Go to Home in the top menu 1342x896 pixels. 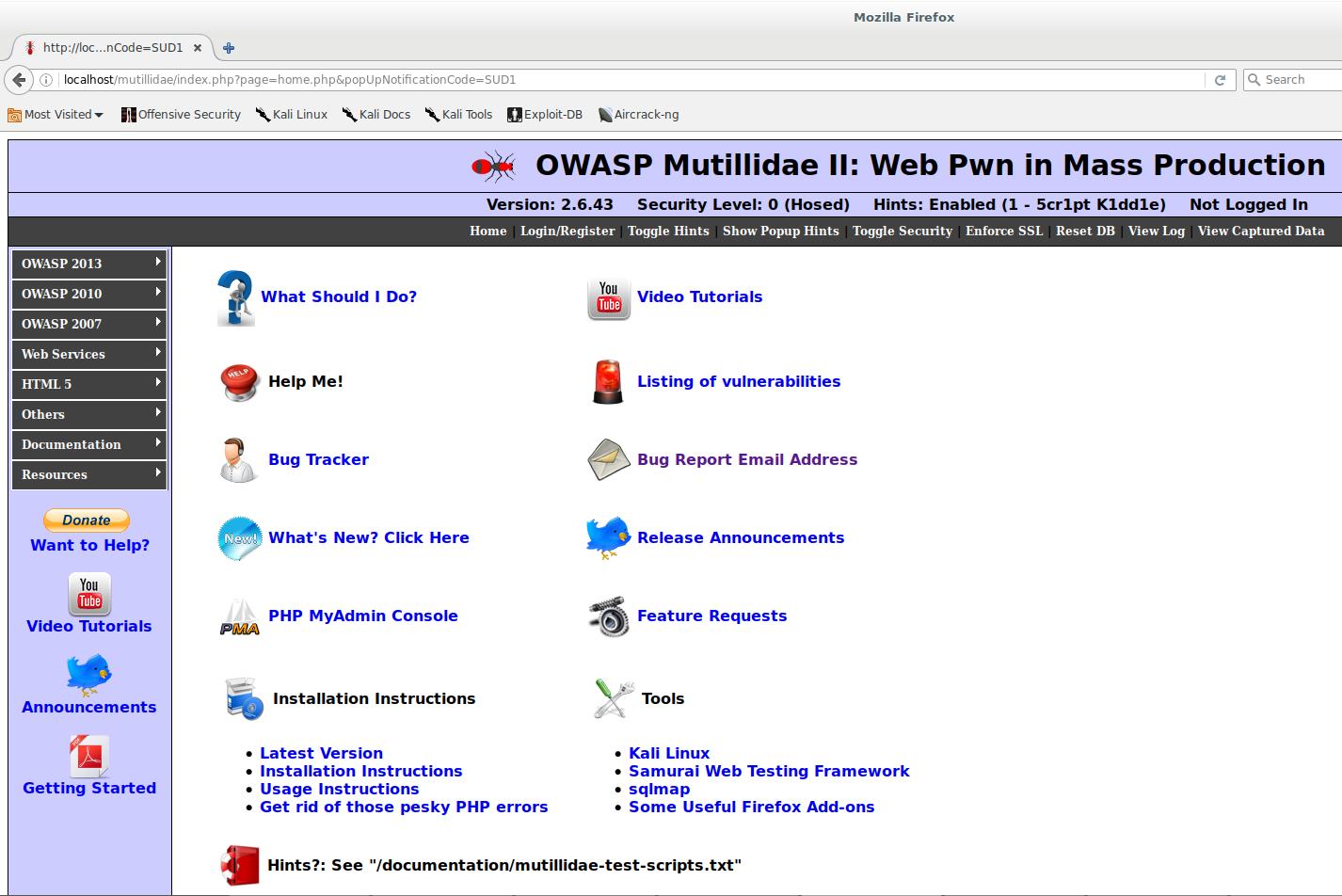click(x=488, y=232)
